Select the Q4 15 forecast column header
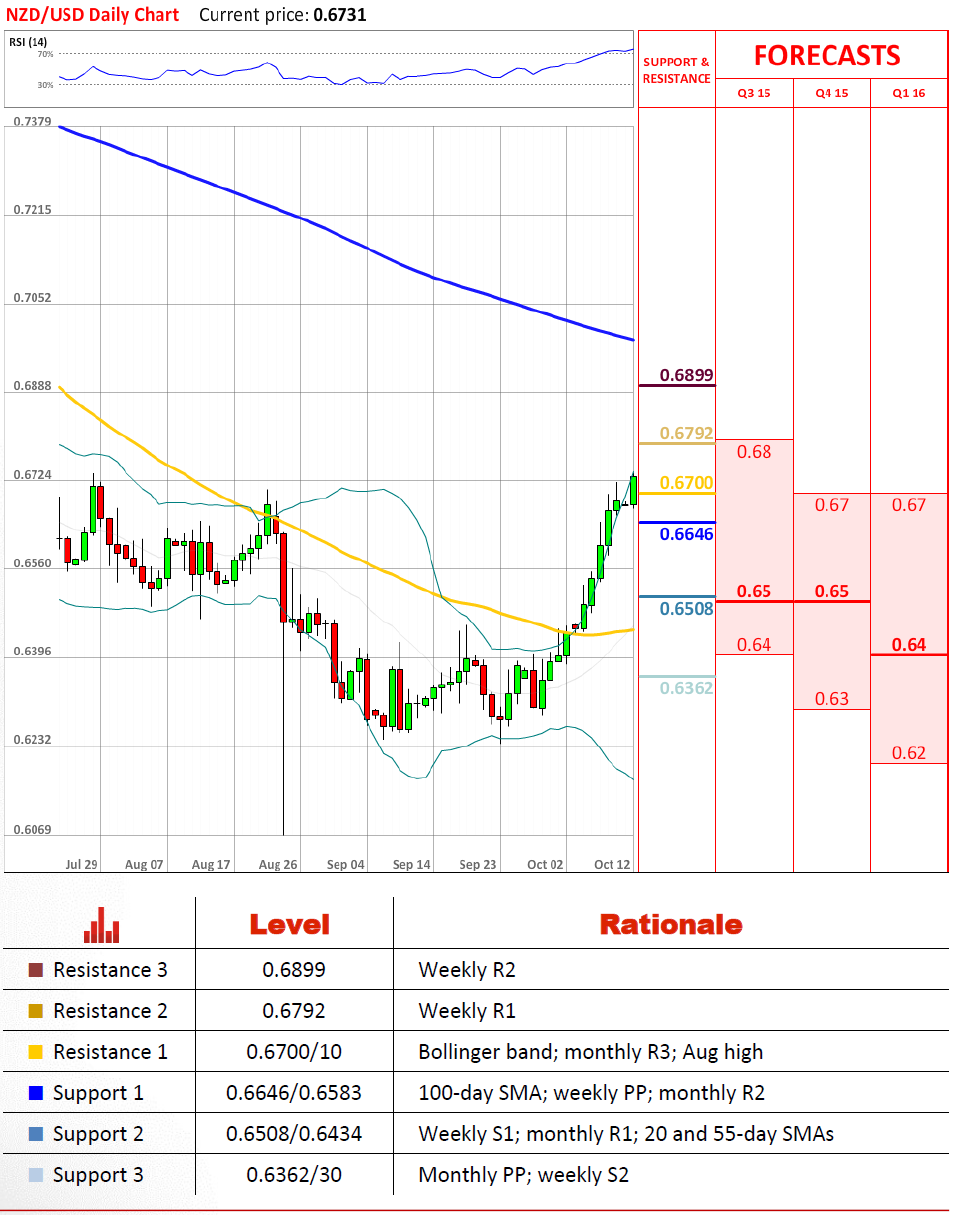 click(x=831, y=93)
